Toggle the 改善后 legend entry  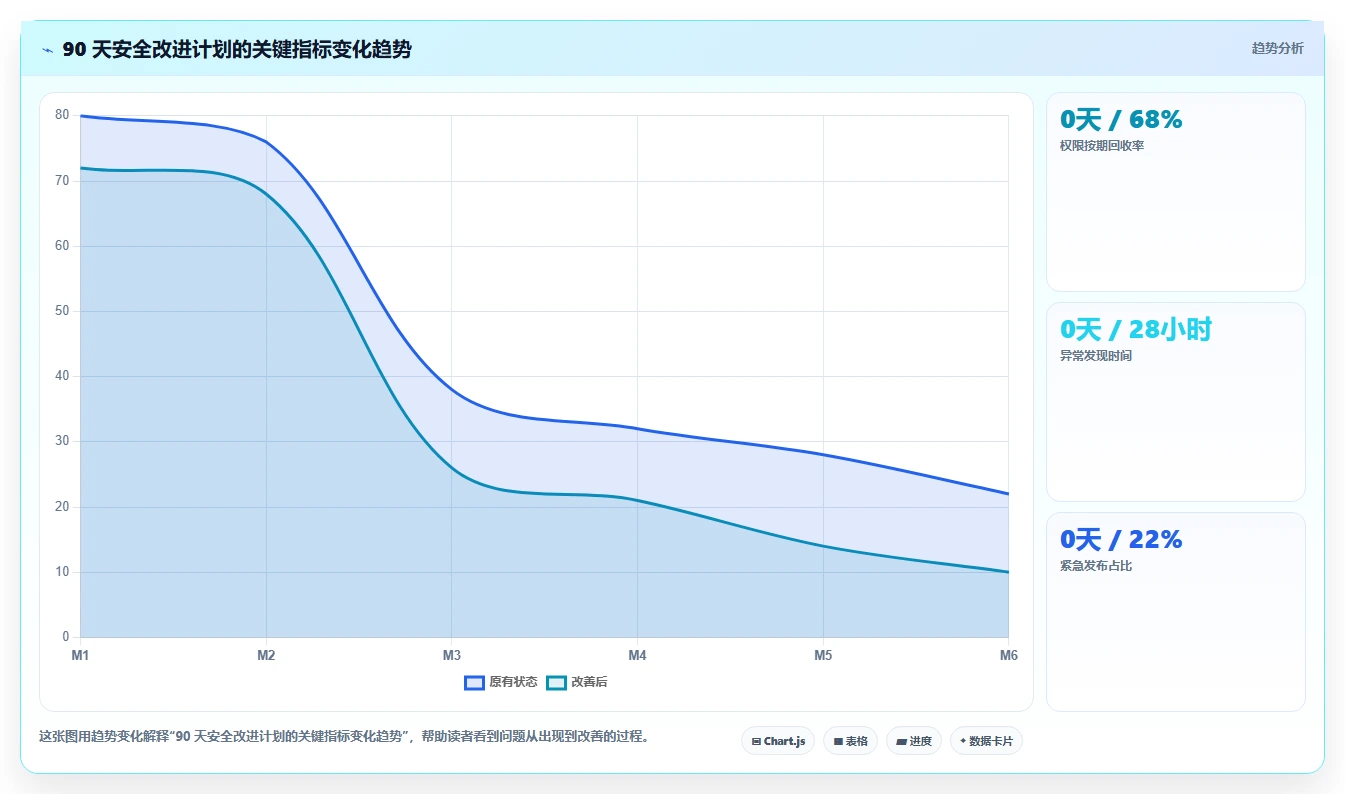(x=577, y=682)
